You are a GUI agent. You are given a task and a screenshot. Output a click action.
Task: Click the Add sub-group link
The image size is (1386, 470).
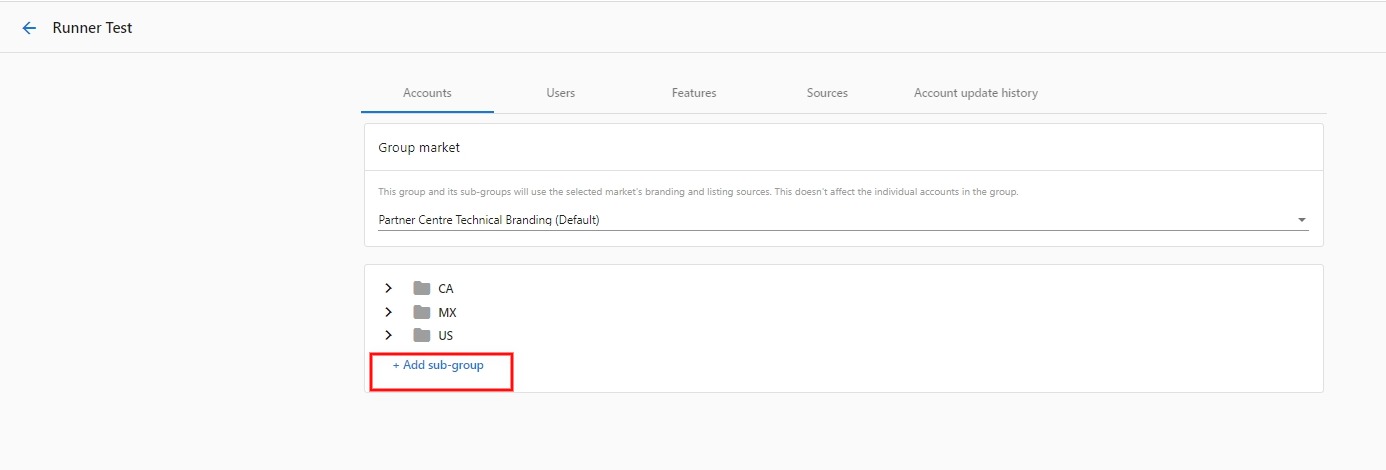click(438, 365)
